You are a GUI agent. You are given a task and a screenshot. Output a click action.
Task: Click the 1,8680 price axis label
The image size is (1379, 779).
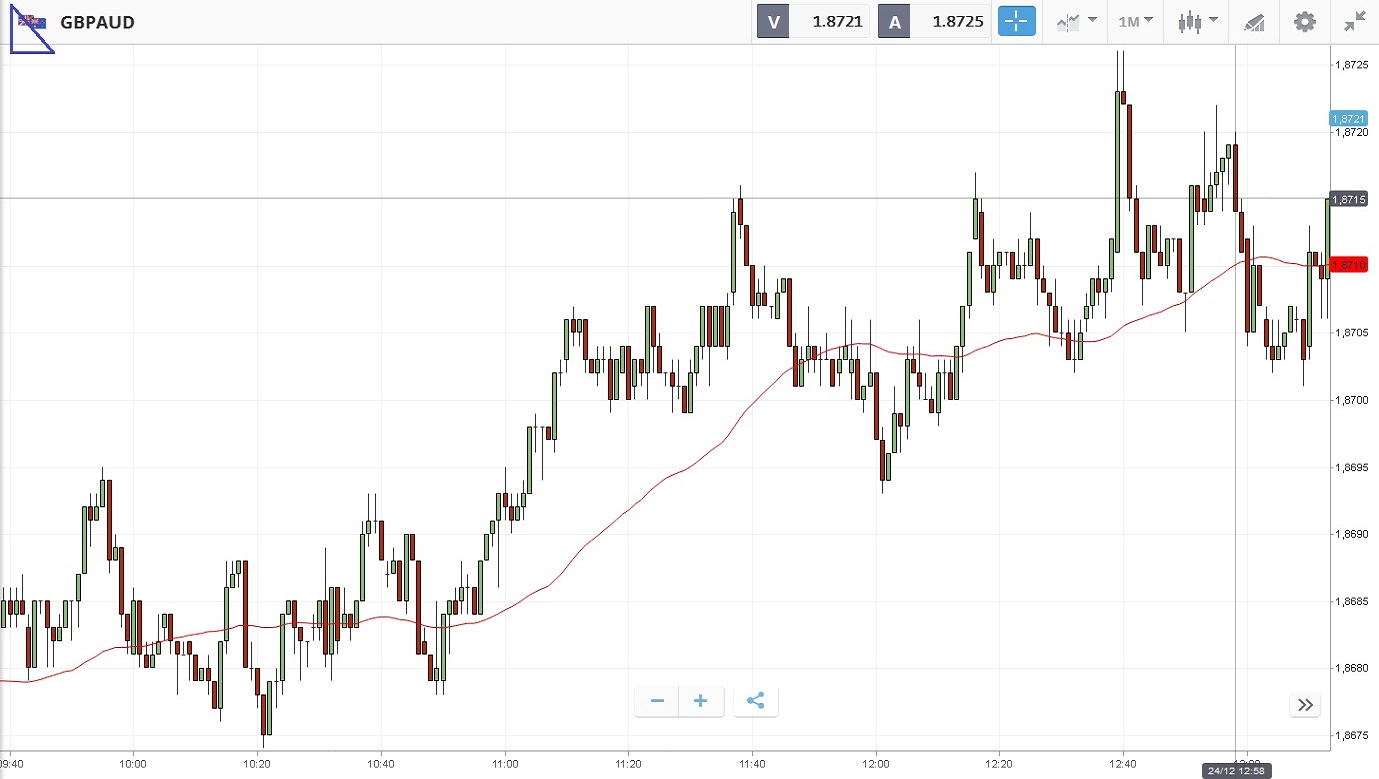click(1351, 668)
